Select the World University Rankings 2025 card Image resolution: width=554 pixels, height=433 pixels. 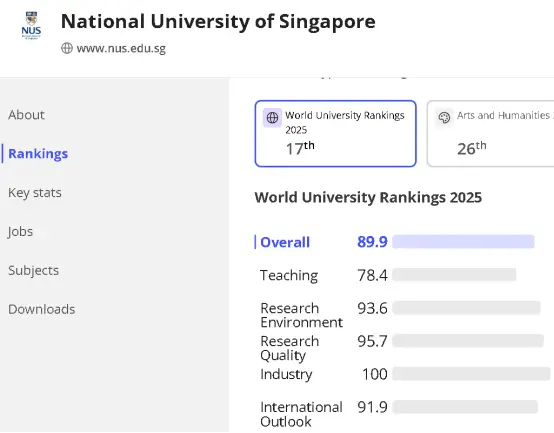[x=335, y=134]
